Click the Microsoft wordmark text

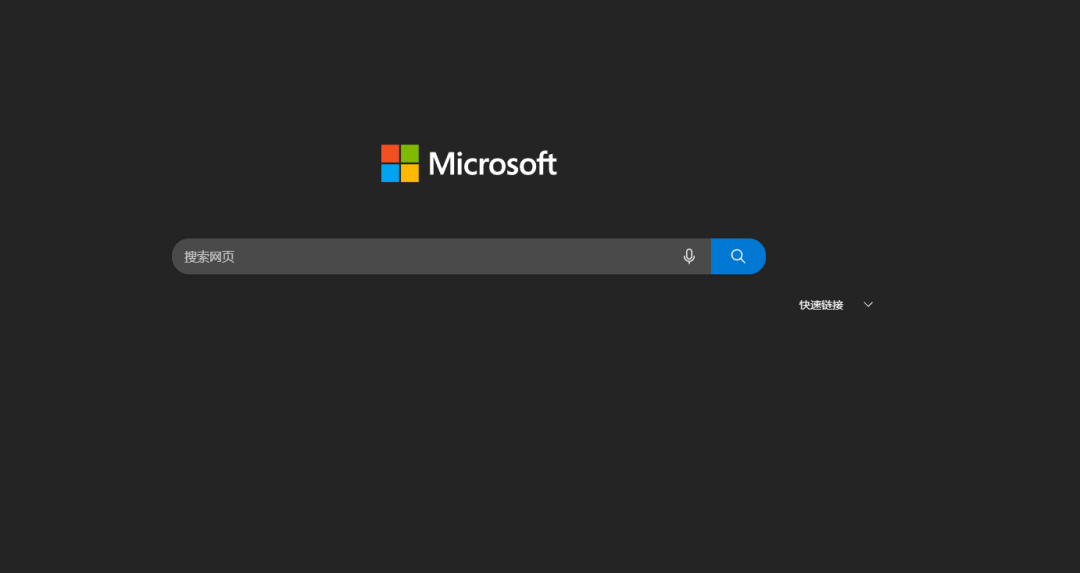[x=492, y=164]
